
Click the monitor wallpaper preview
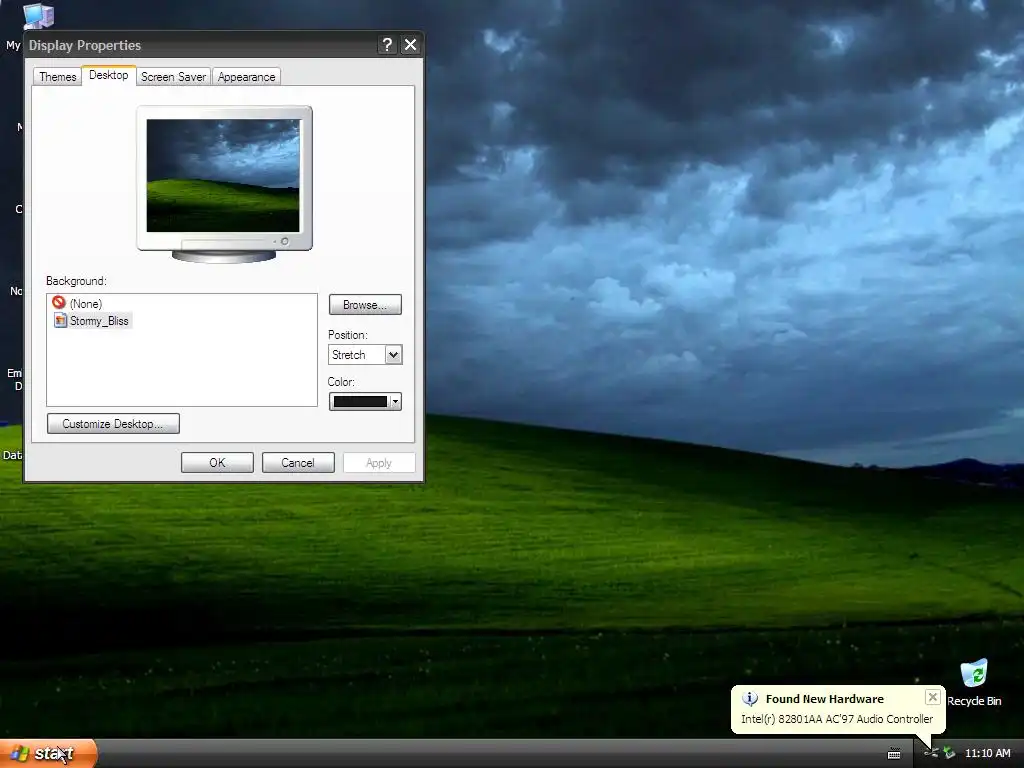tap(223, 176)
